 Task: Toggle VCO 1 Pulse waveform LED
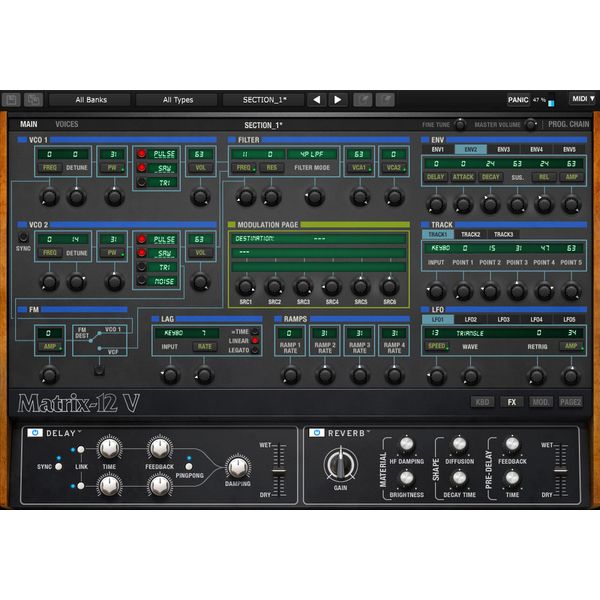[x=142, y=154]
